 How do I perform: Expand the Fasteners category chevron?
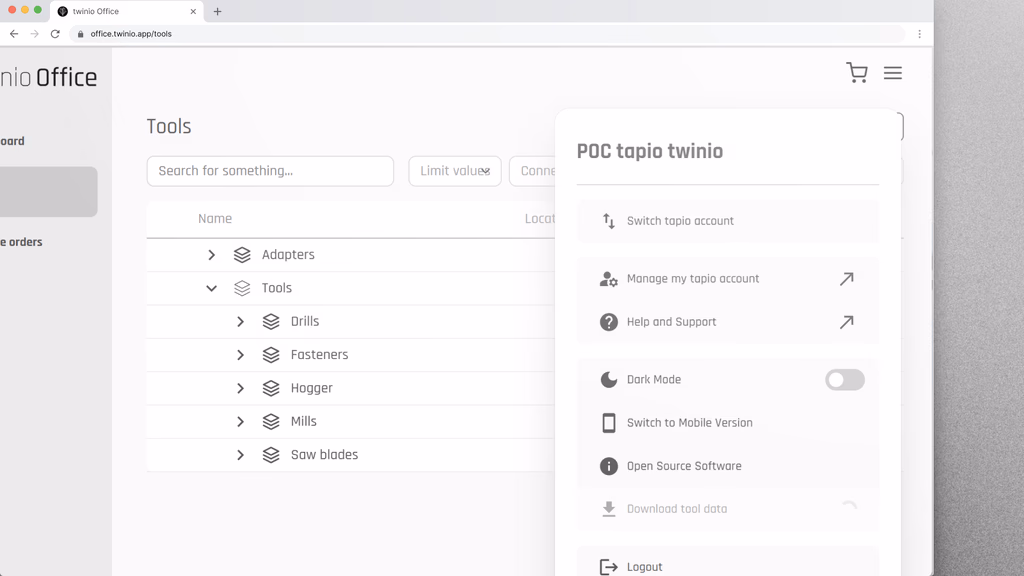tap(240, 355)
